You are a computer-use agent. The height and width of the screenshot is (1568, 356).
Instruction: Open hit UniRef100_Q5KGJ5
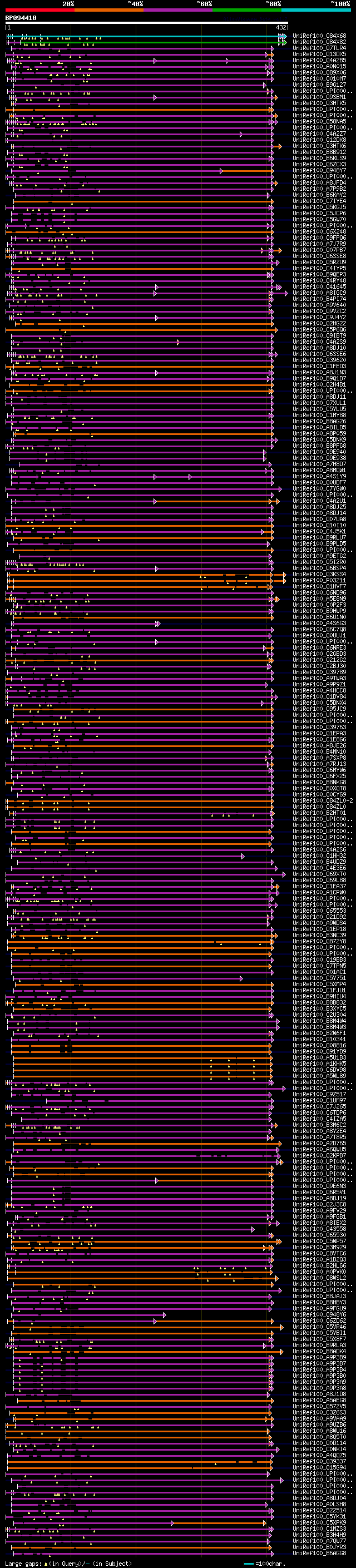[319, 207]
